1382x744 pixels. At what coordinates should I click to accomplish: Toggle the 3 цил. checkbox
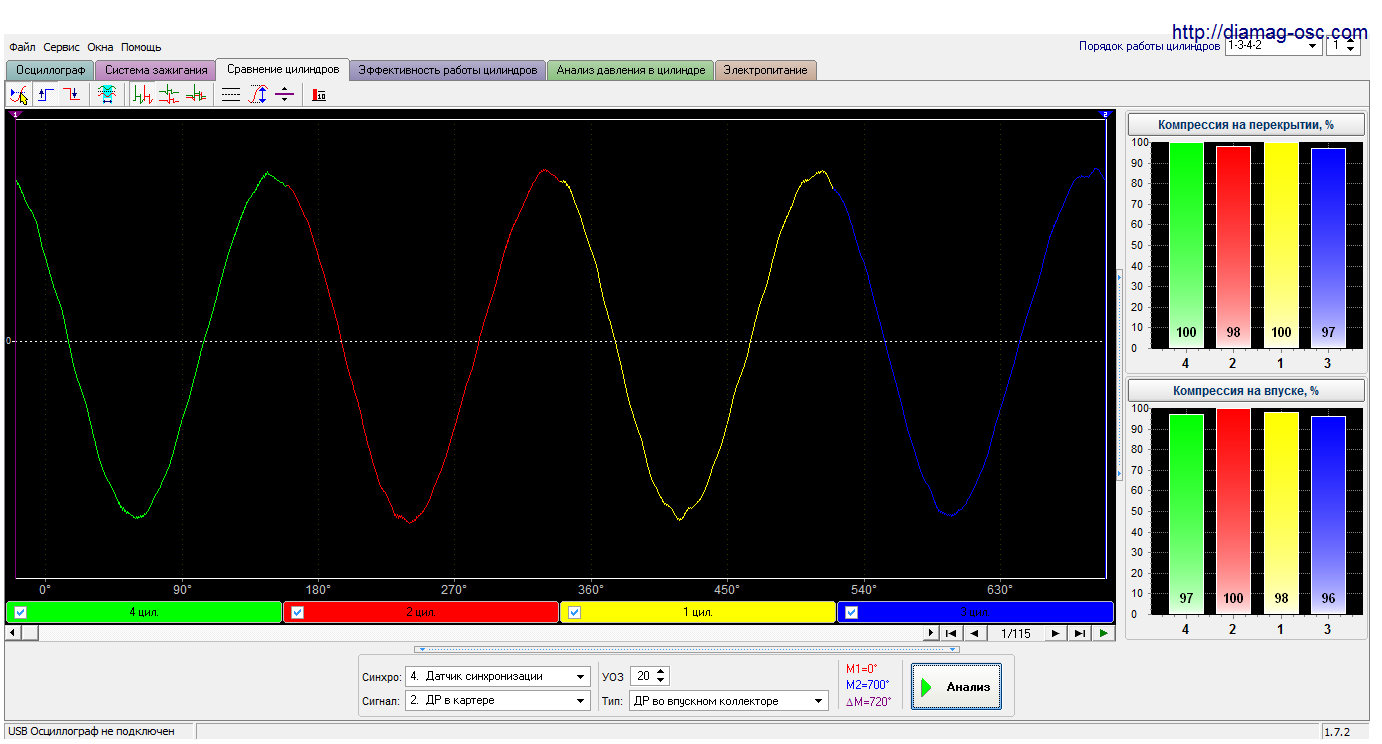pos(851,613)
